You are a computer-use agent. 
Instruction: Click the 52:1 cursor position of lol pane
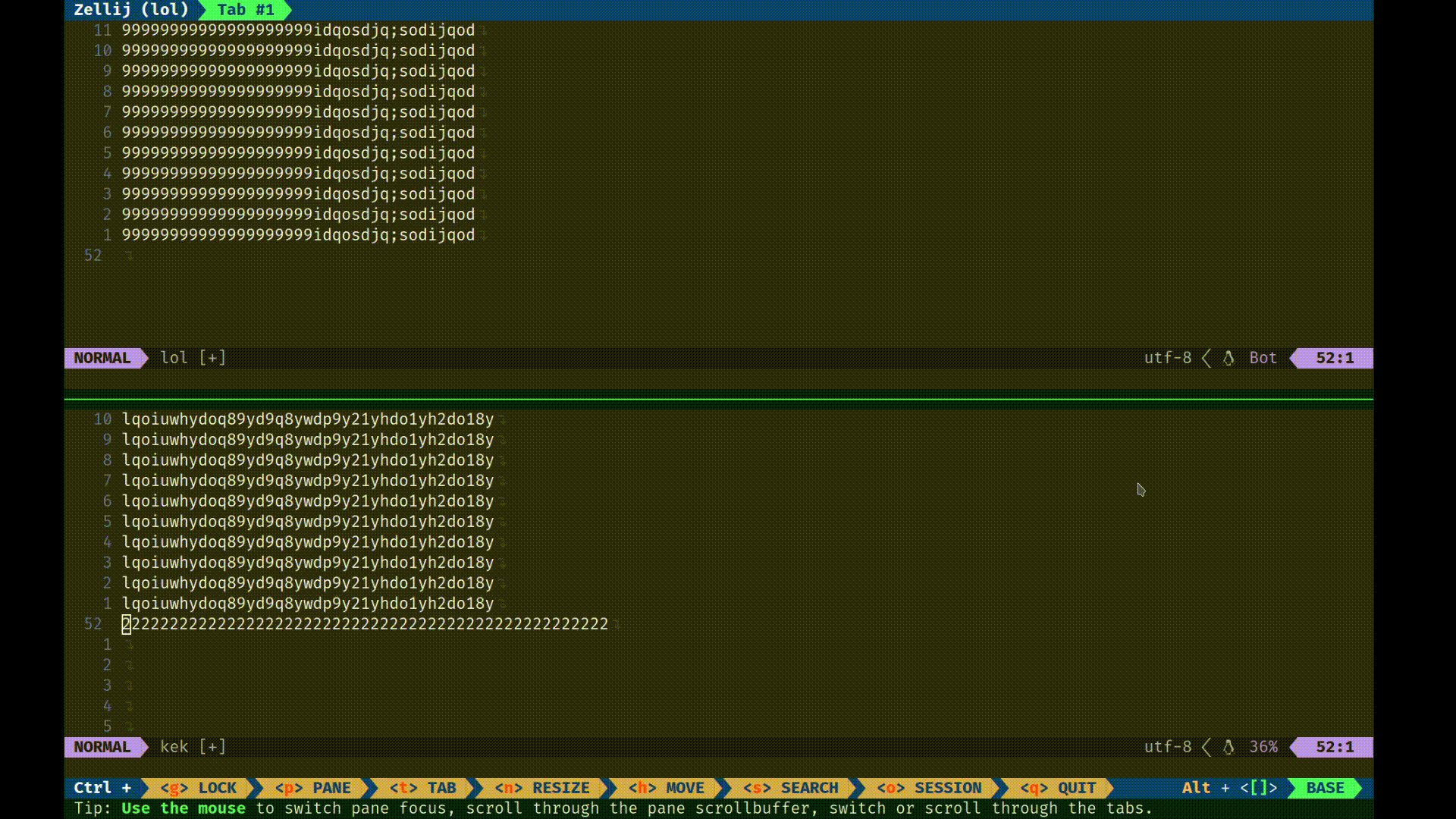click(x=1333, y=358)
